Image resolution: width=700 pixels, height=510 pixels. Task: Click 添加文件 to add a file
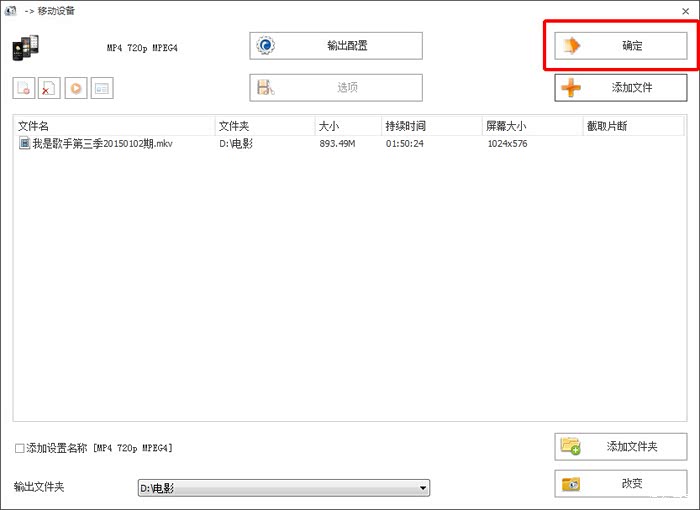(621, 88)
